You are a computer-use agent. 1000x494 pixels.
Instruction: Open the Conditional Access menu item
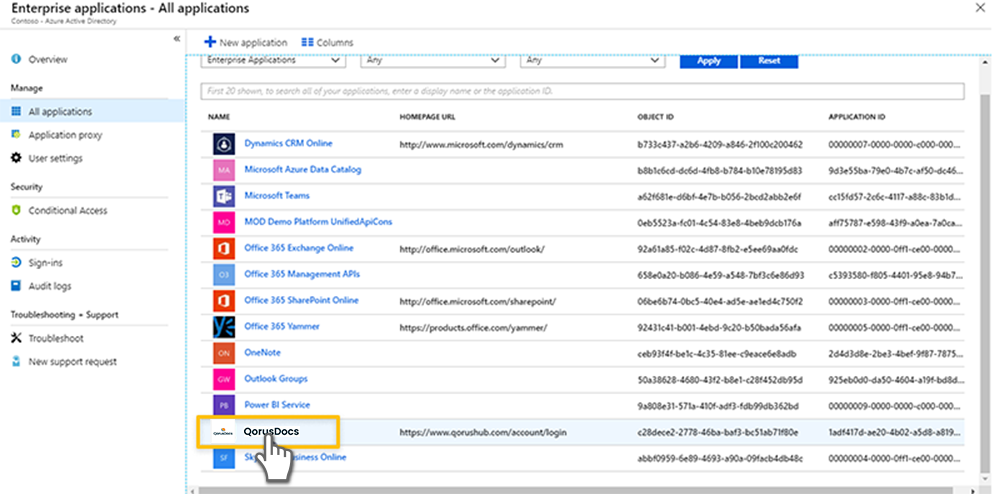[67, 211]
